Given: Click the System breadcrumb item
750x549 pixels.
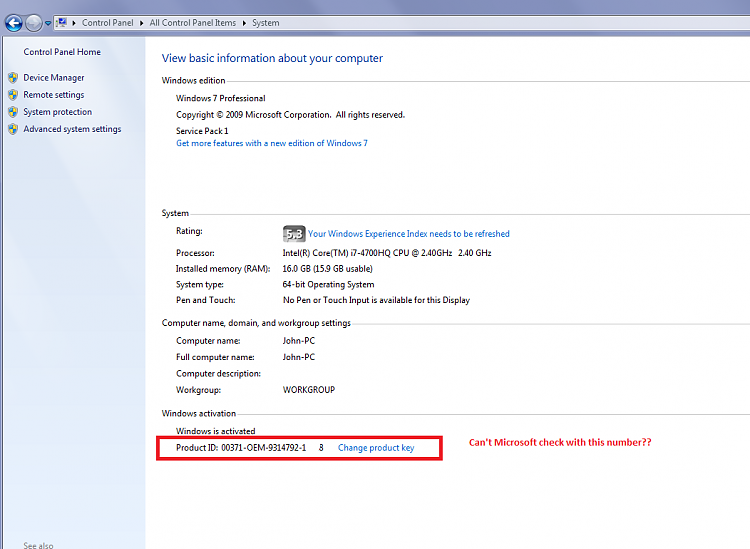Looking at the screenshot, I should pyautogui.click(x=266, y=23).
